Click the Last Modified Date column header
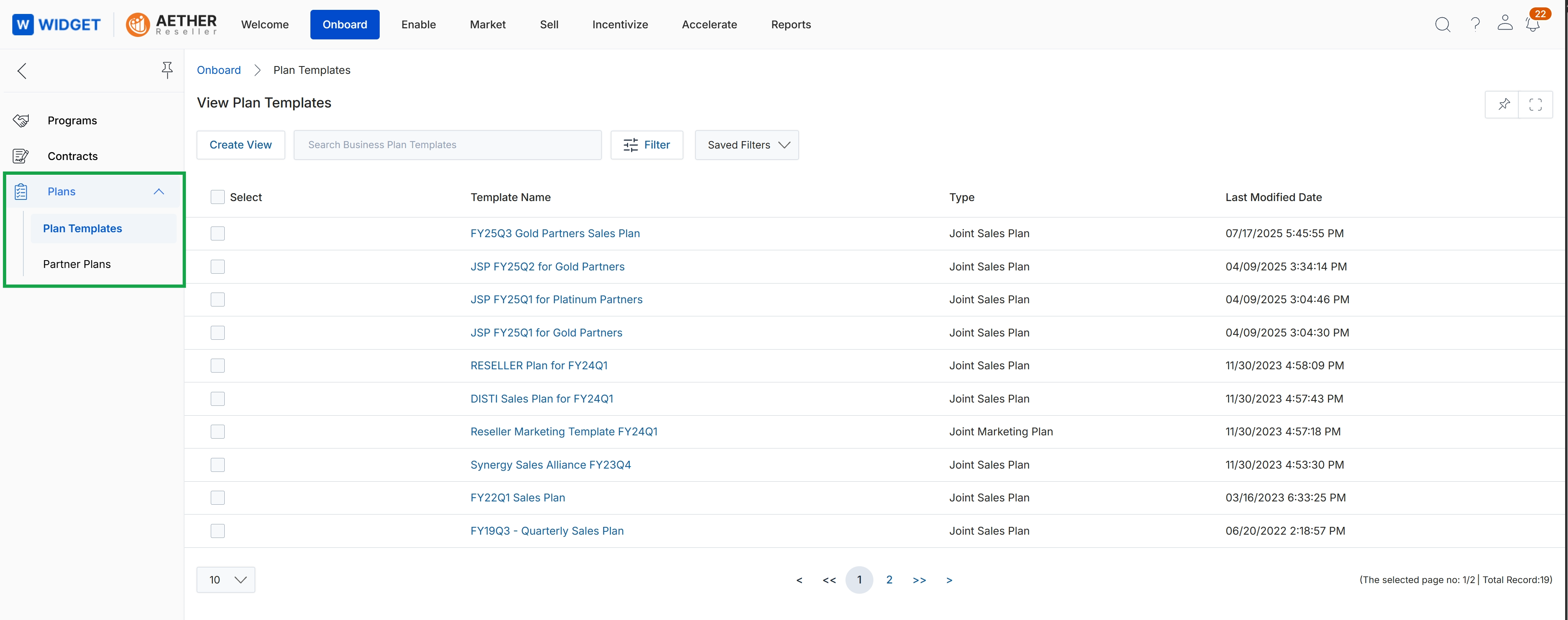The image size is (1568, 620). tap(1274, 197)
